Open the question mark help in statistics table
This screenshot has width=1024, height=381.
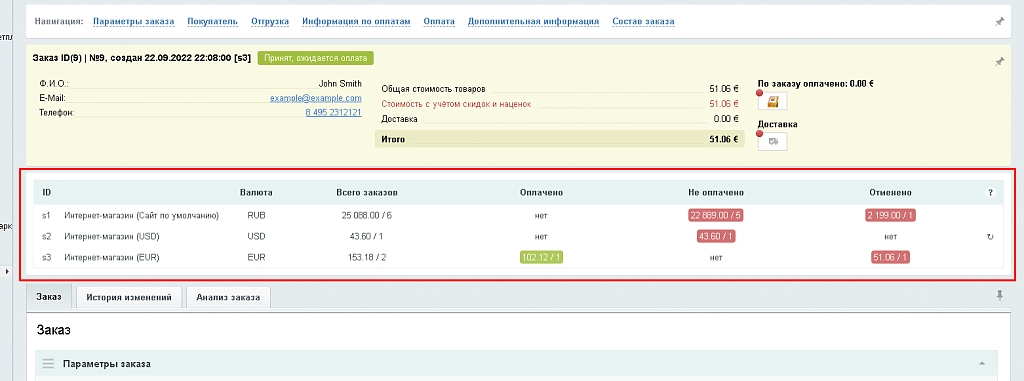(990, 193)
